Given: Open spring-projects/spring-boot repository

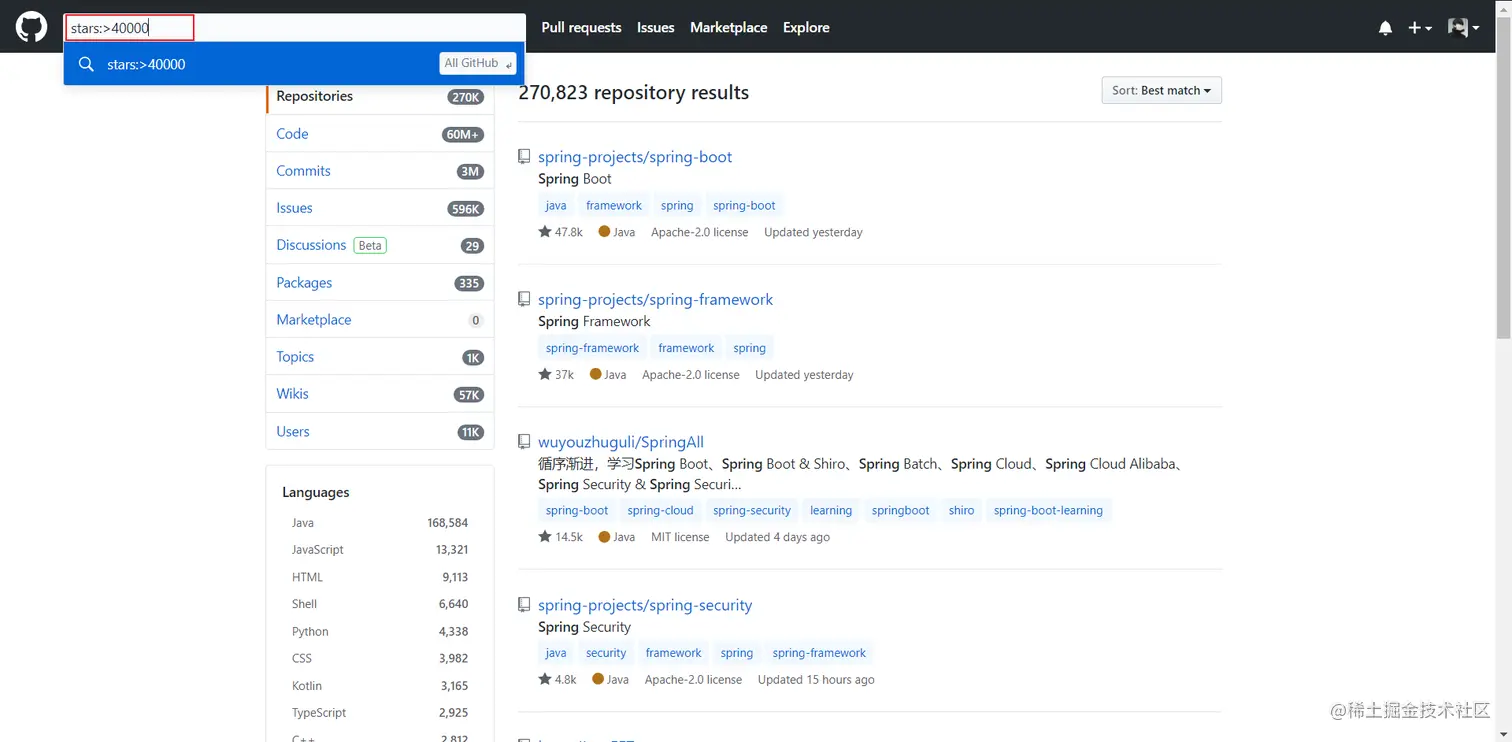Looking at the screenshot, I should [635, 157].
